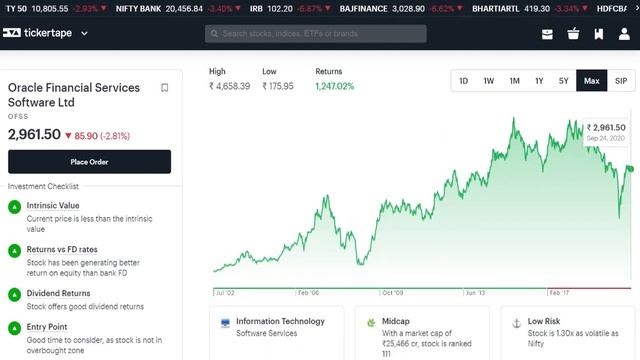Click the 2,961.50 price tooltip on chart

(x=606, y=132)
